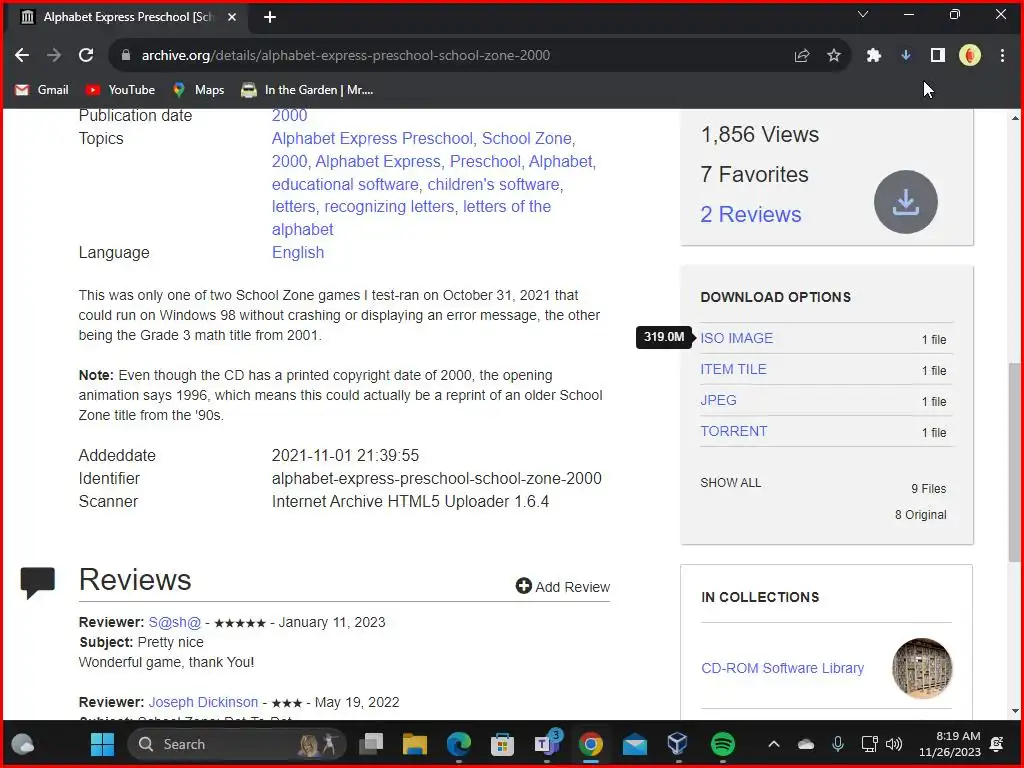Open a new browser tab
This screenshot has width=1024, height=768.
click(x=270, y=17)
